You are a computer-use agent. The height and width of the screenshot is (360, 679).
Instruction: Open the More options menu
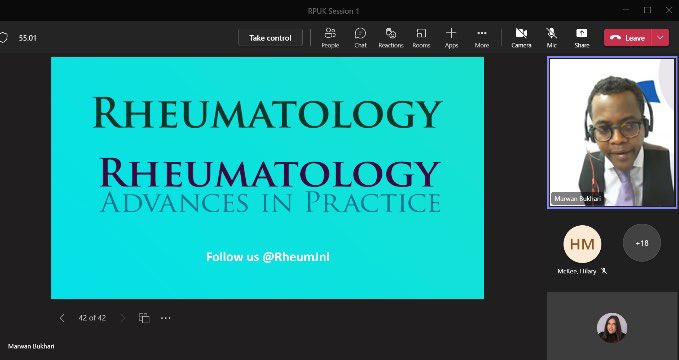click(x=482, y=38)
